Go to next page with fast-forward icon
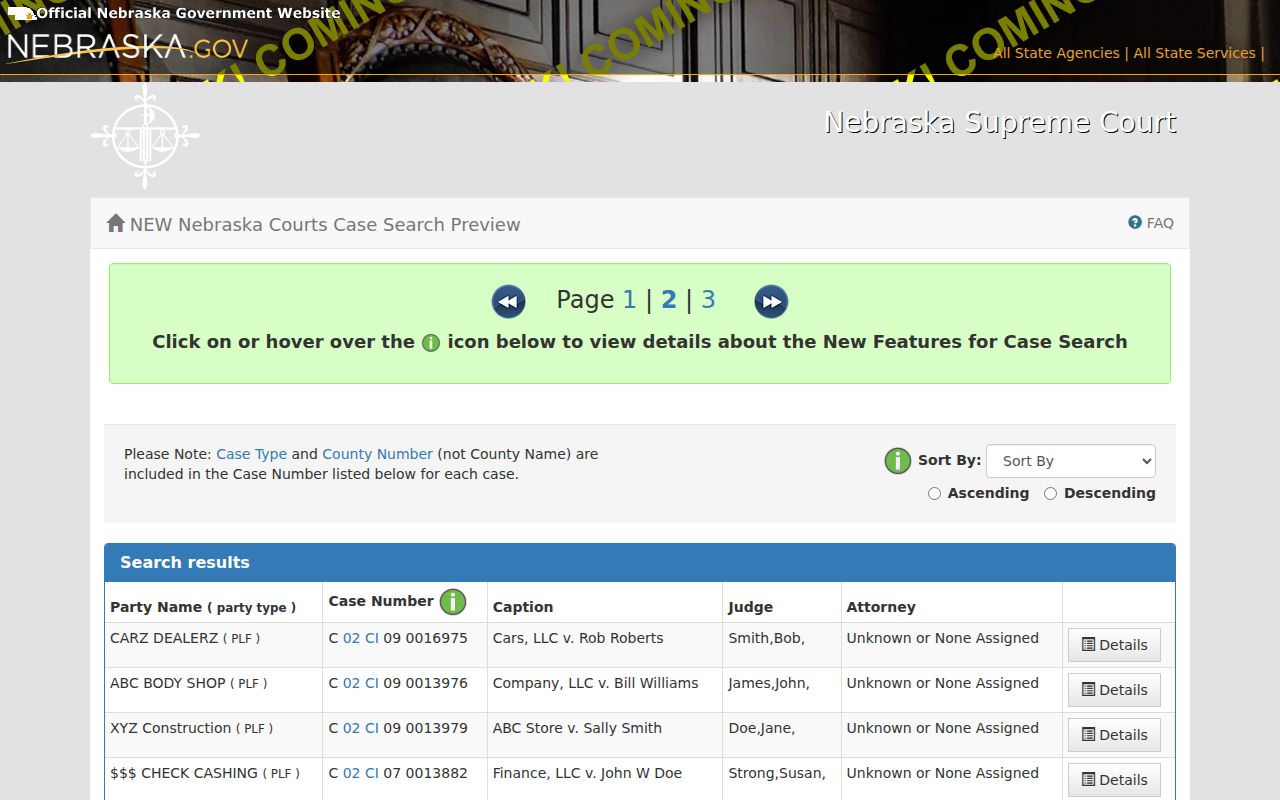This screenshot has height=800, width=1280. 771,301
